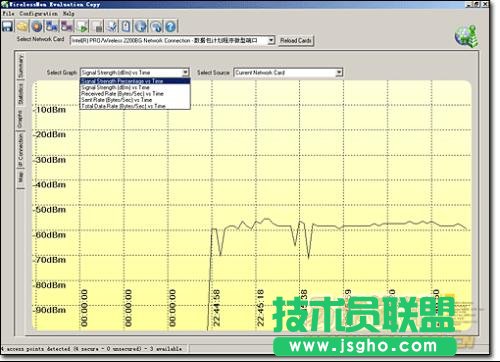Click the 22:44:58 time axis label
Viewport: 500px width, 362px height.
click(216, 308)
